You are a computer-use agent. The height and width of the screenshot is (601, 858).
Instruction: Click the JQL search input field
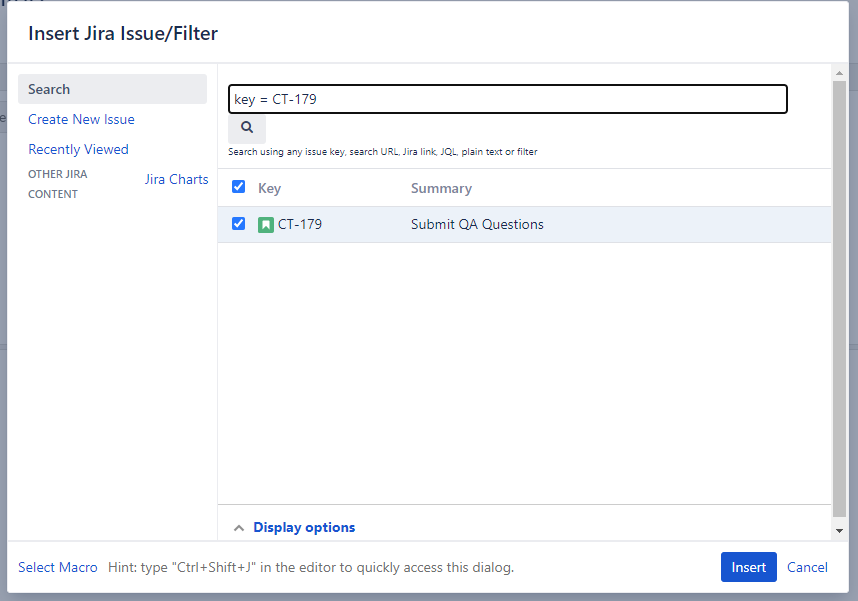pyautogui.click(x=508, y=99)
